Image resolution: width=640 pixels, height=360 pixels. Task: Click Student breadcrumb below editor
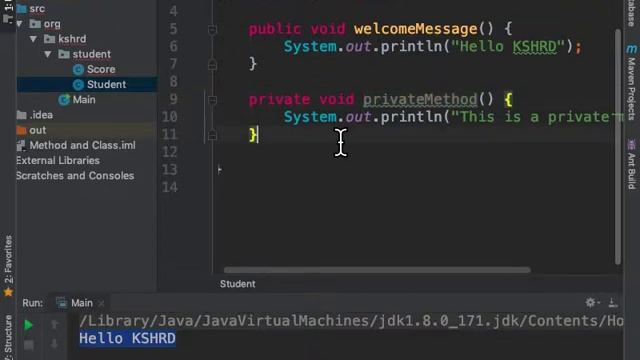pos(238,284)
